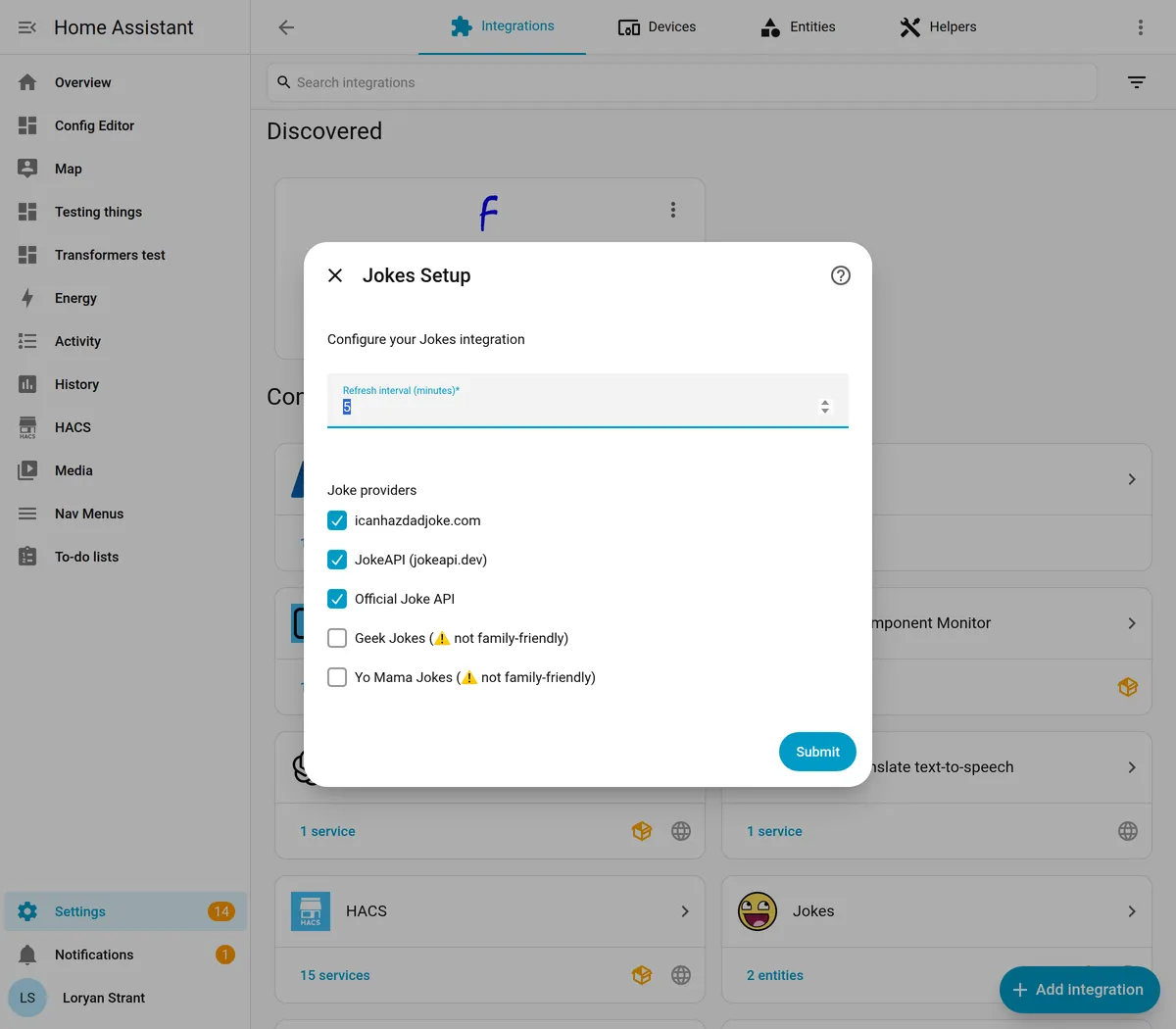Click 'Configure your Jokes integration' text
Image resolution: width=1176 pixels, height=1029 pixels.
pyautogui.click(x=426, y=339)
